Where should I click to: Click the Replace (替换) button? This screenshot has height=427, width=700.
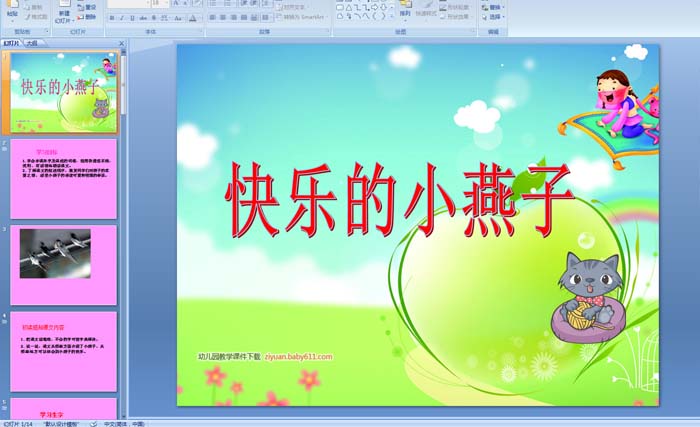(x=493, y=8)
